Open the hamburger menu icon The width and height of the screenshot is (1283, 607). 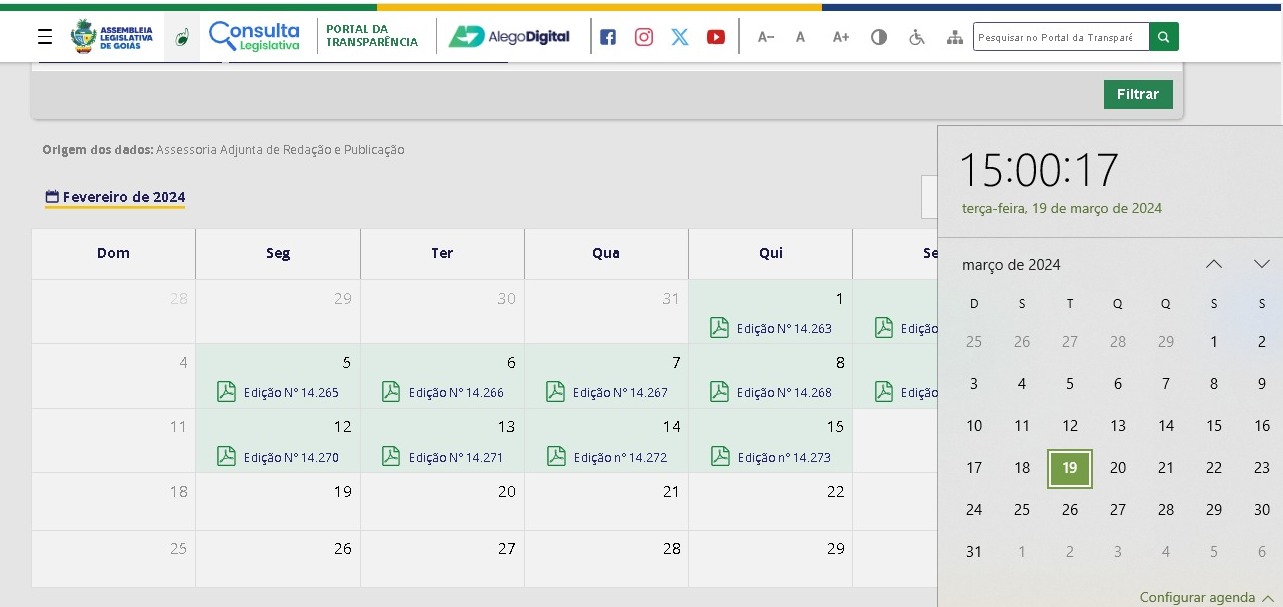[x=45, y=37]
